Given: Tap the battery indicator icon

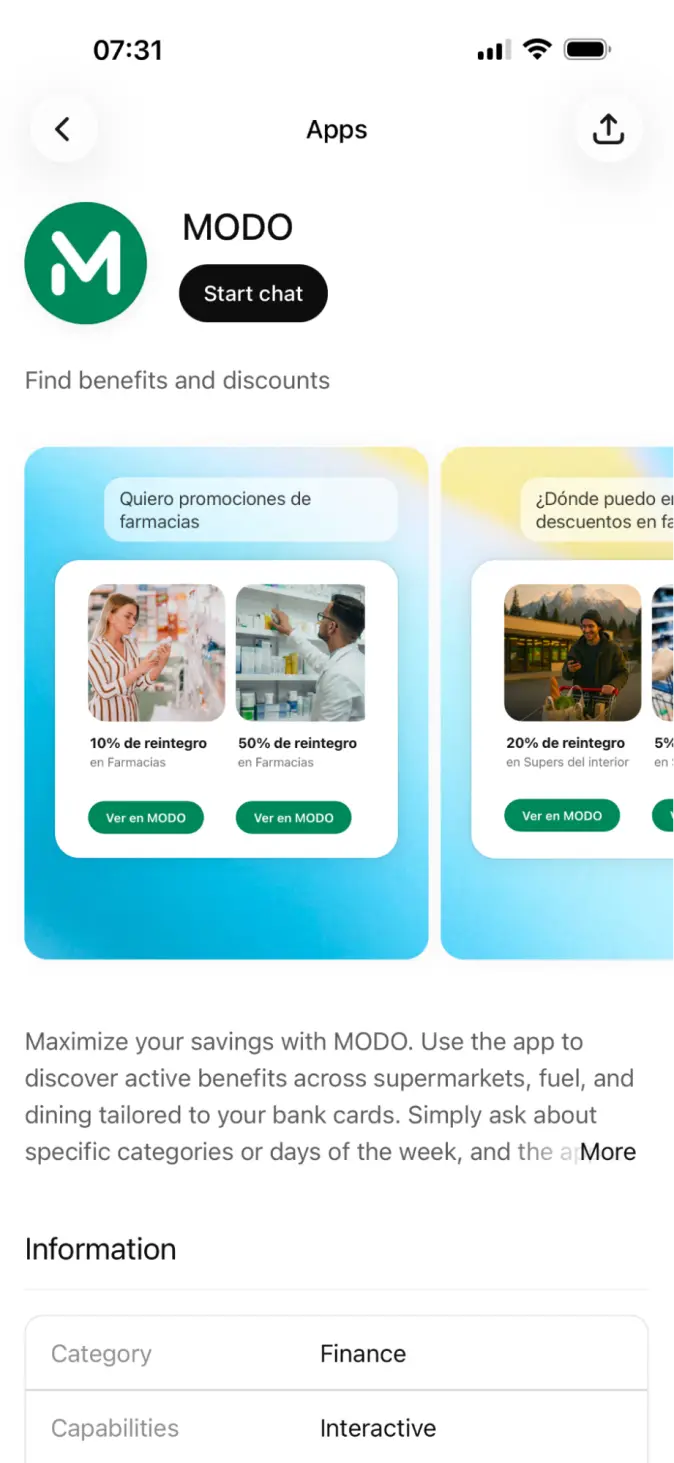Looking at the screenshot, I should tap(587, 49).
